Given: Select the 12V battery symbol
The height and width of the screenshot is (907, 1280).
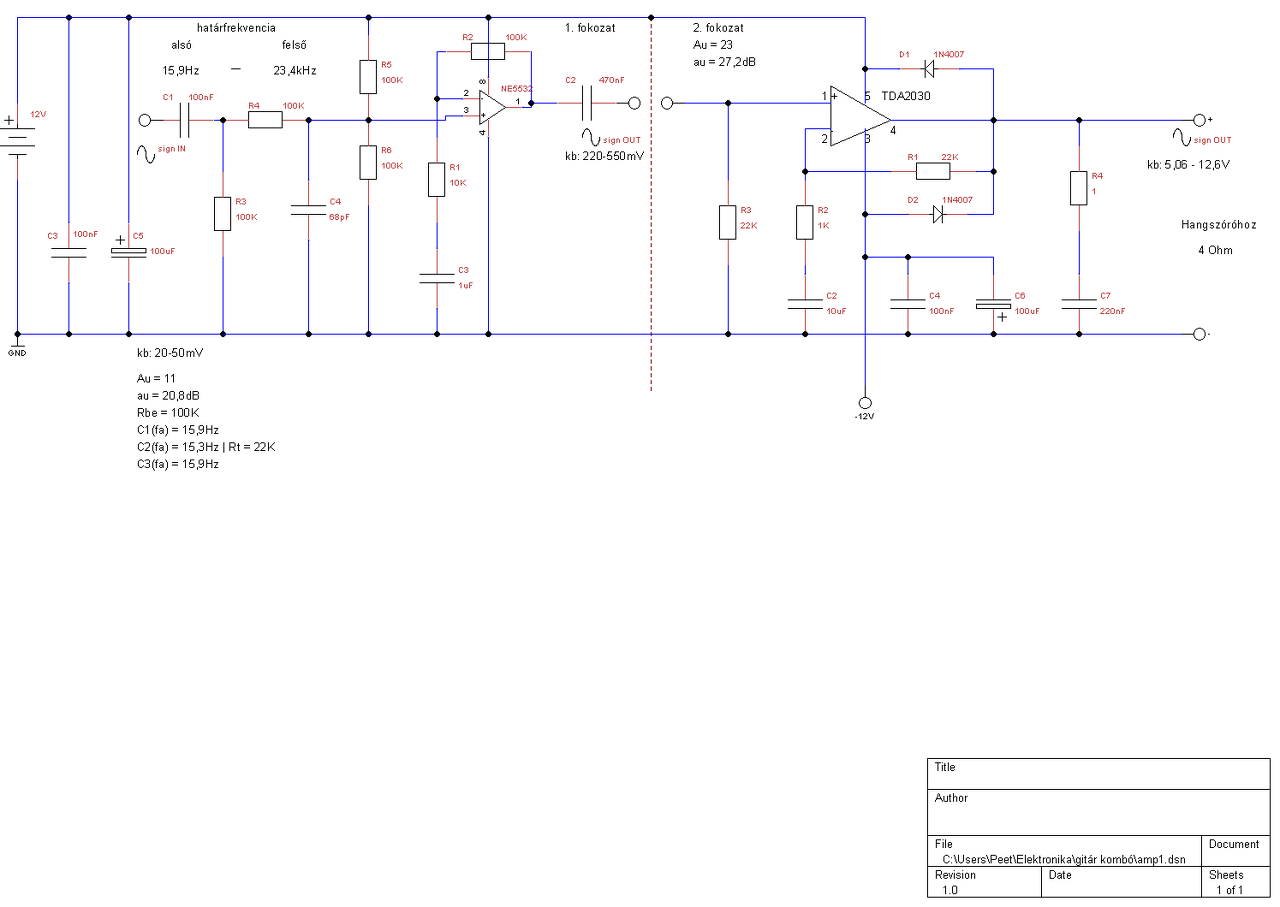Looking at the screenshot, I should coord(17,136).
